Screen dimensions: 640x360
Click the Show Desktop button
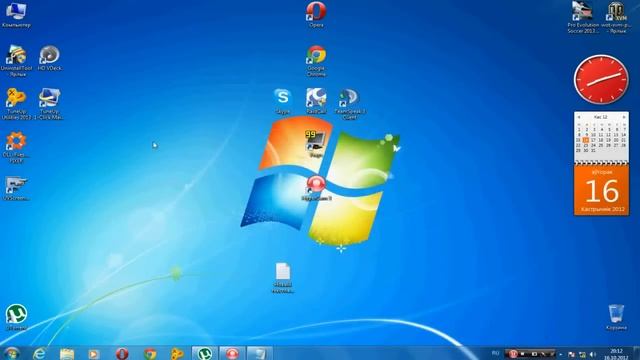637,353
